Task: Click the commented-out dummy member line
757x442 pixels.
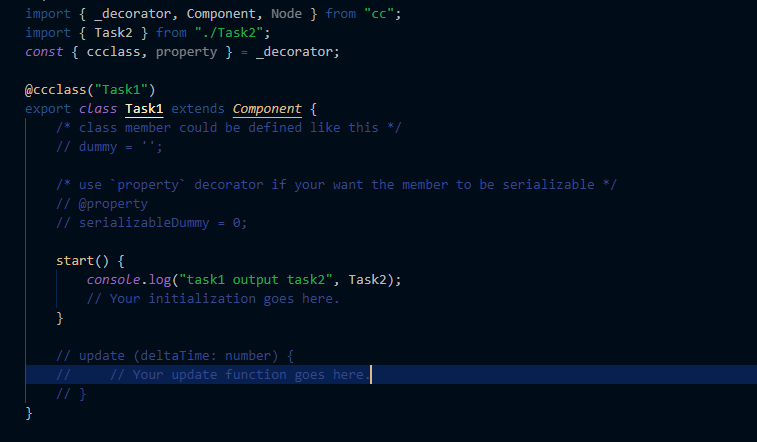Action: pos(110,147)
